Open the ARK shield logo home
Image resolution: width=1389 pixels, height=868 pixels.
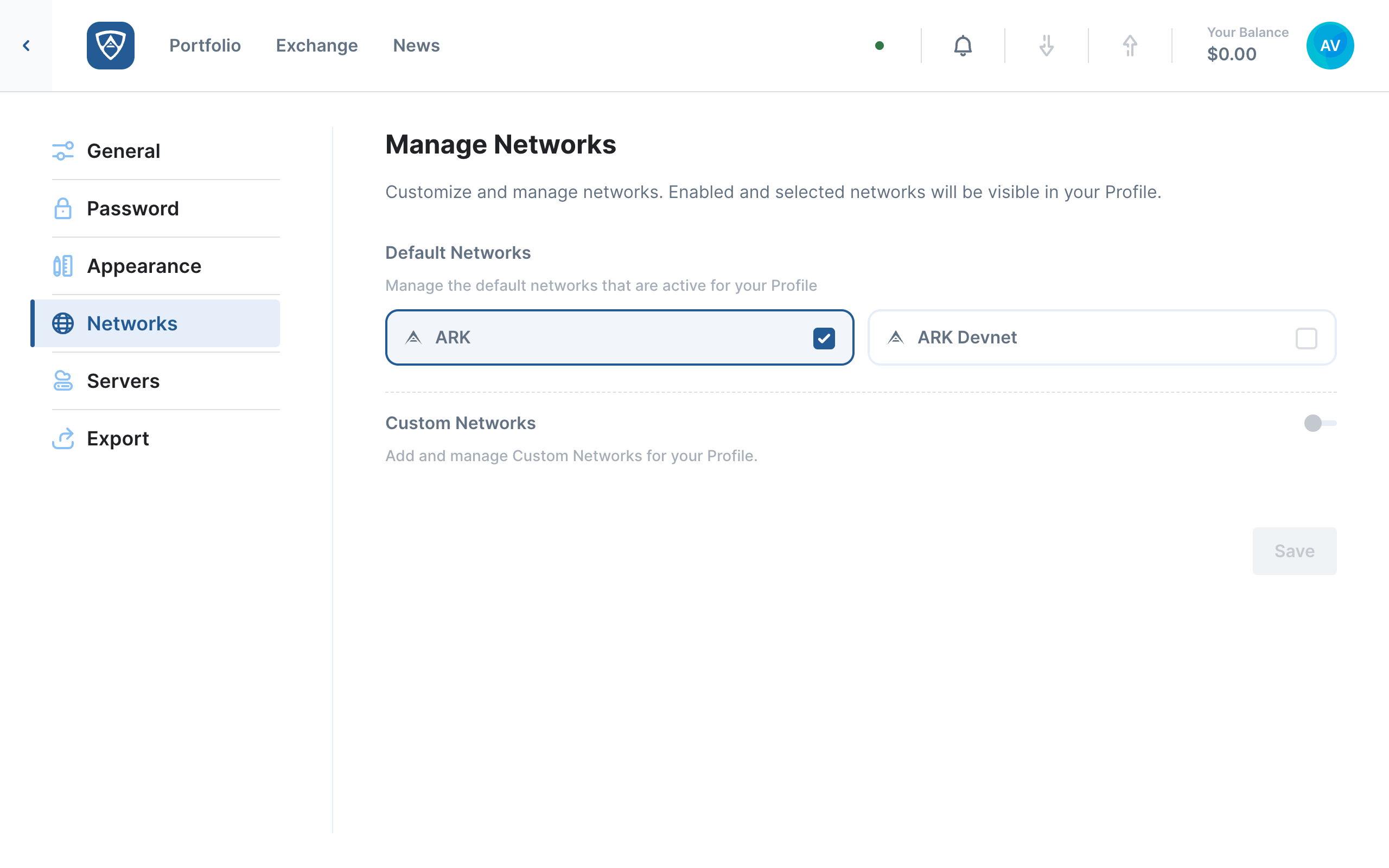[x=110, y=46]
